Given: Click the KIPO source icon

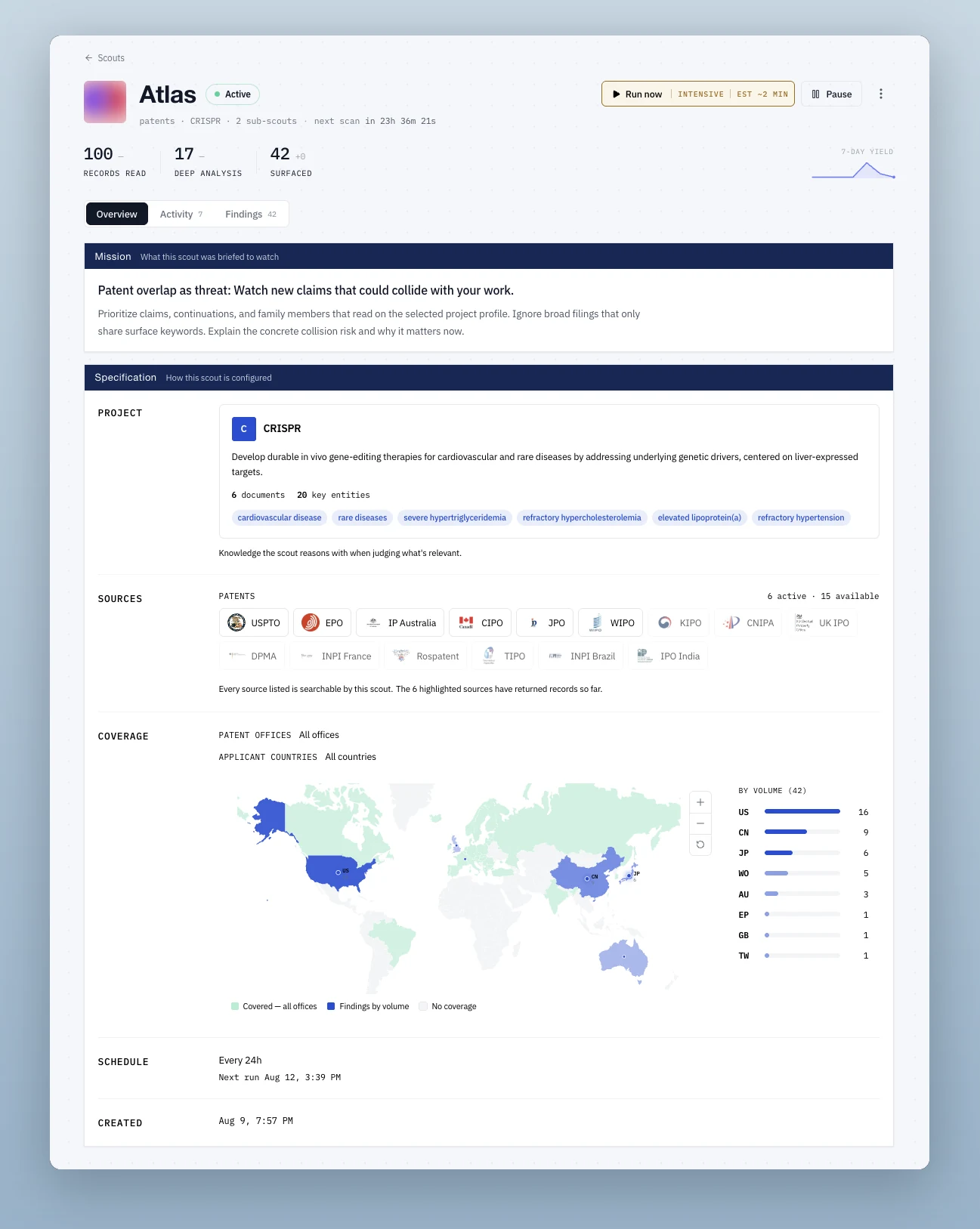Looking at the screenshot, I should 665,622.
